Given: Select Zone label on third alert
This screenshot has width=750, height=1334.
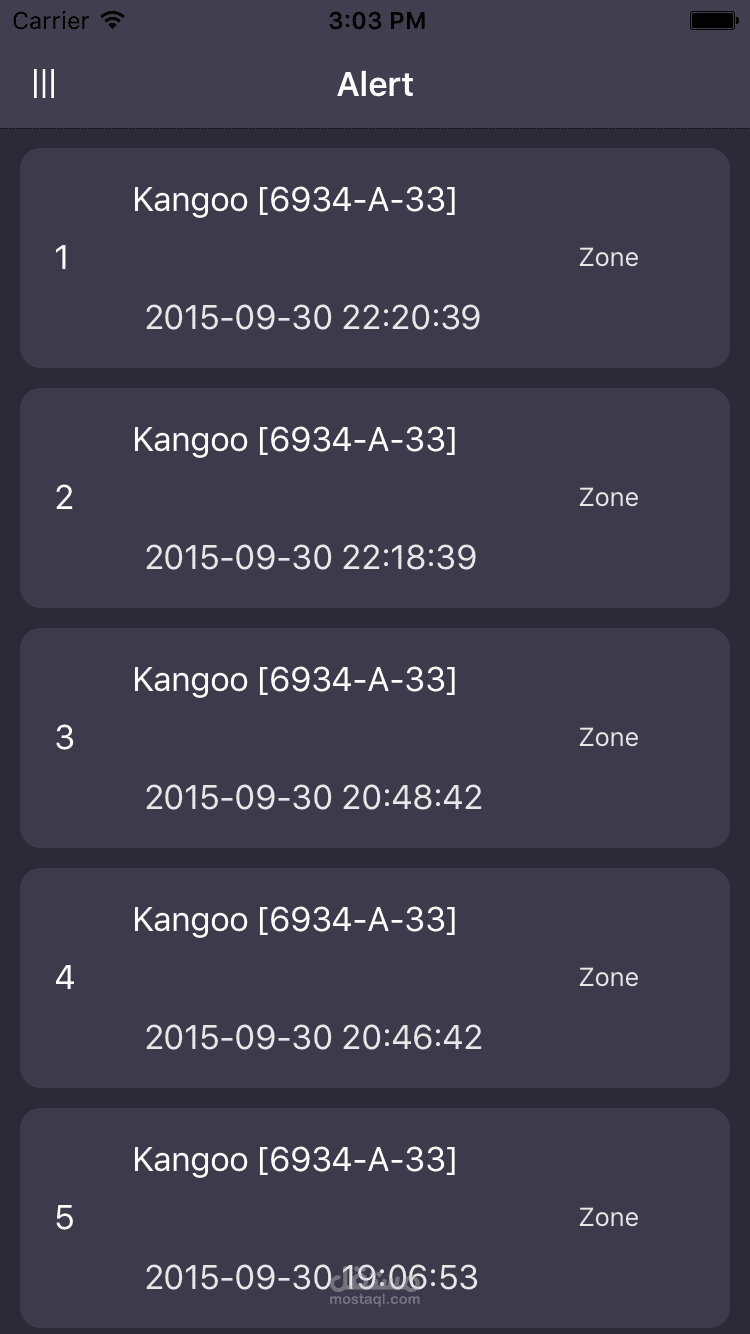Looking at the screenshot, I should point(608,738).
